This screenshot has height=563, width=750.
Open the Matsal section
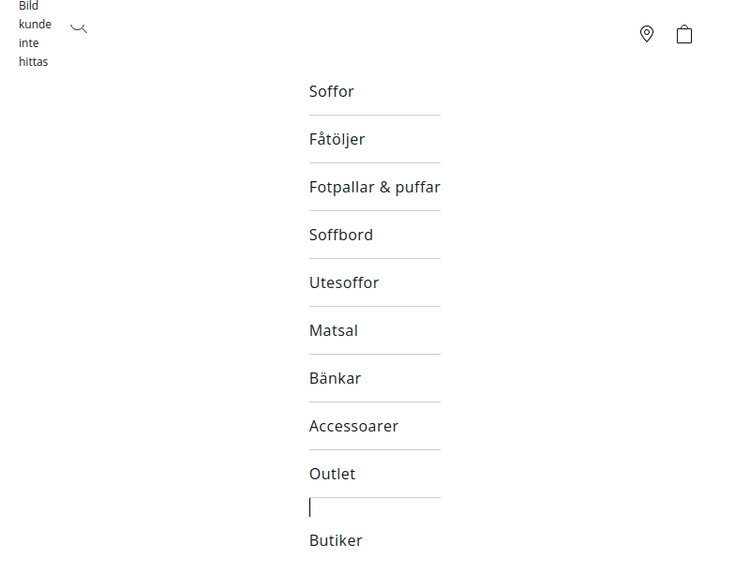[333, 331]
